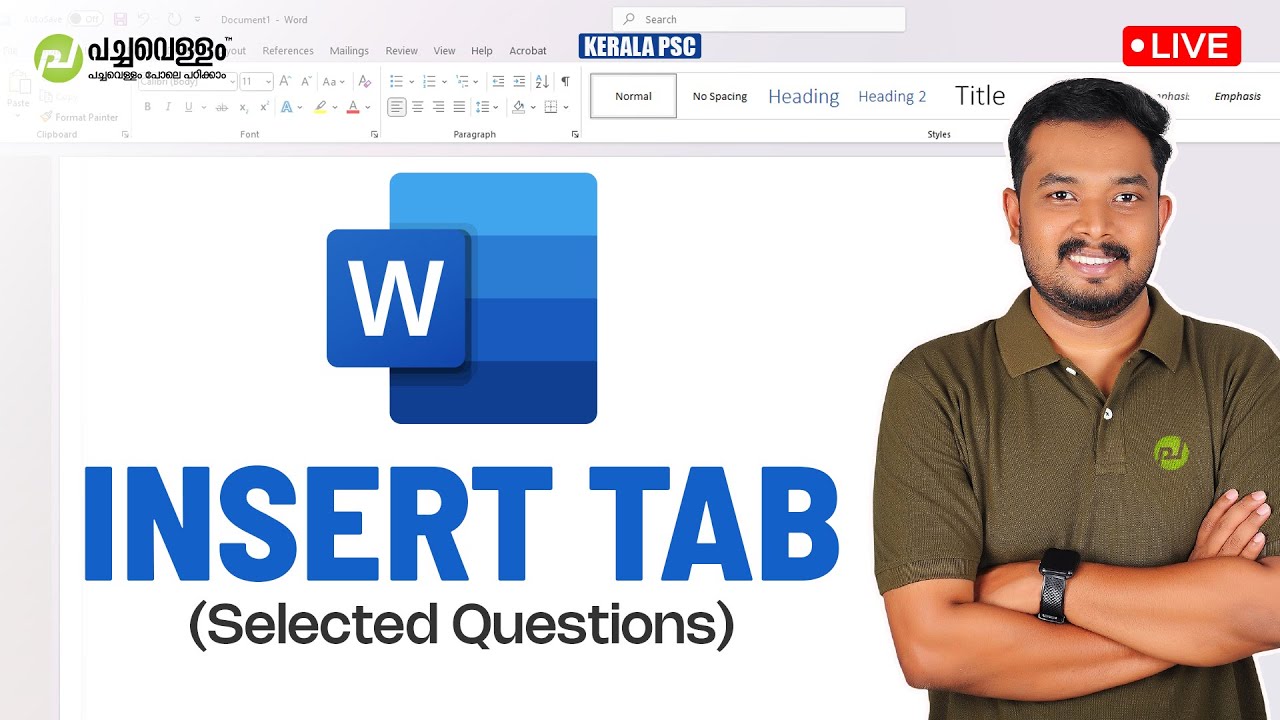Open the font size combo box
Screen dimensions: 1280x720
[257, 82]
